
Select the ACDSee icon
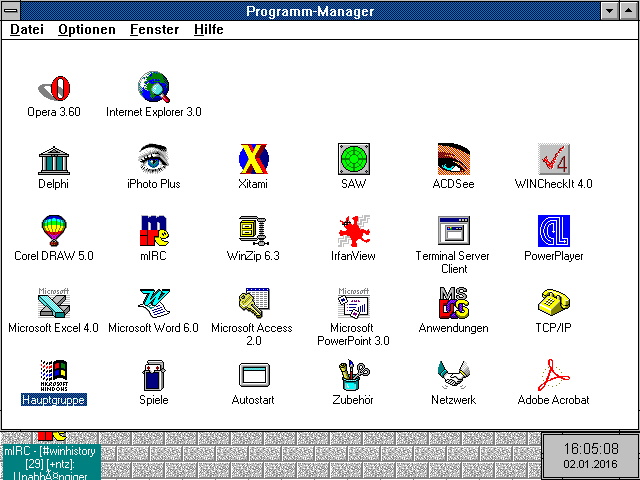tap(453, 159)
